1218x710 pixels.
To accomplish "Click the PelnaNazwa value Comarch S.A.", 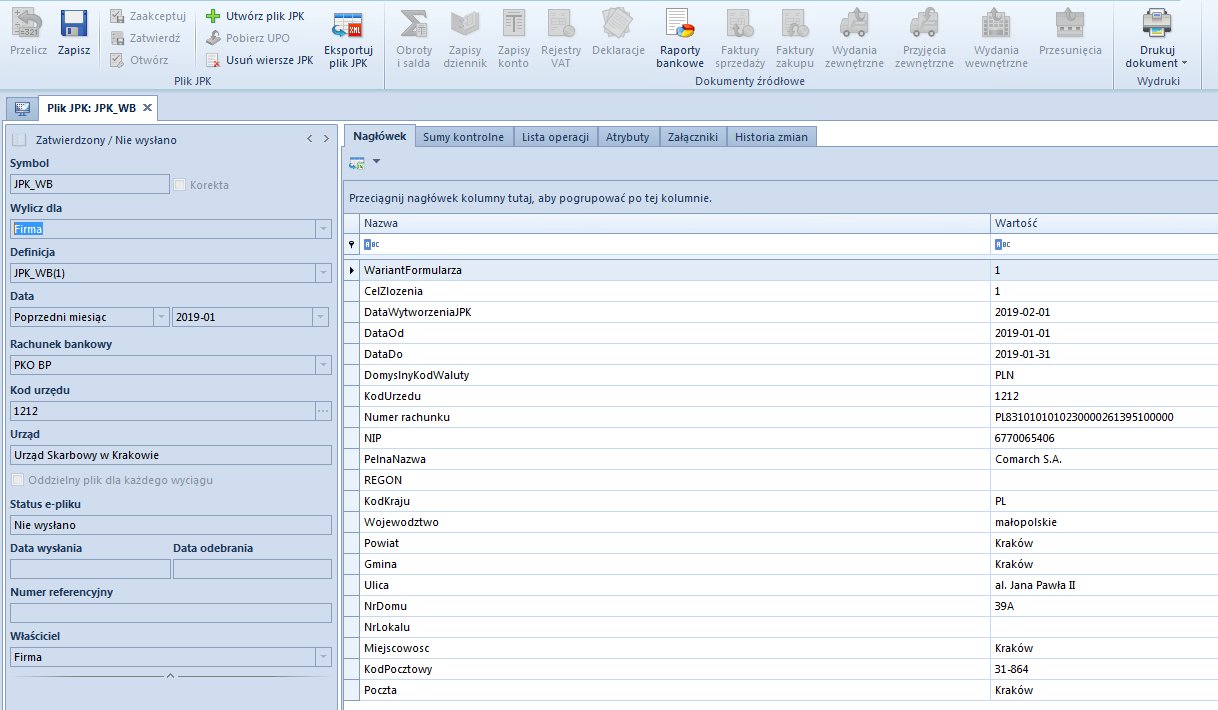I will coord(1028,459).
